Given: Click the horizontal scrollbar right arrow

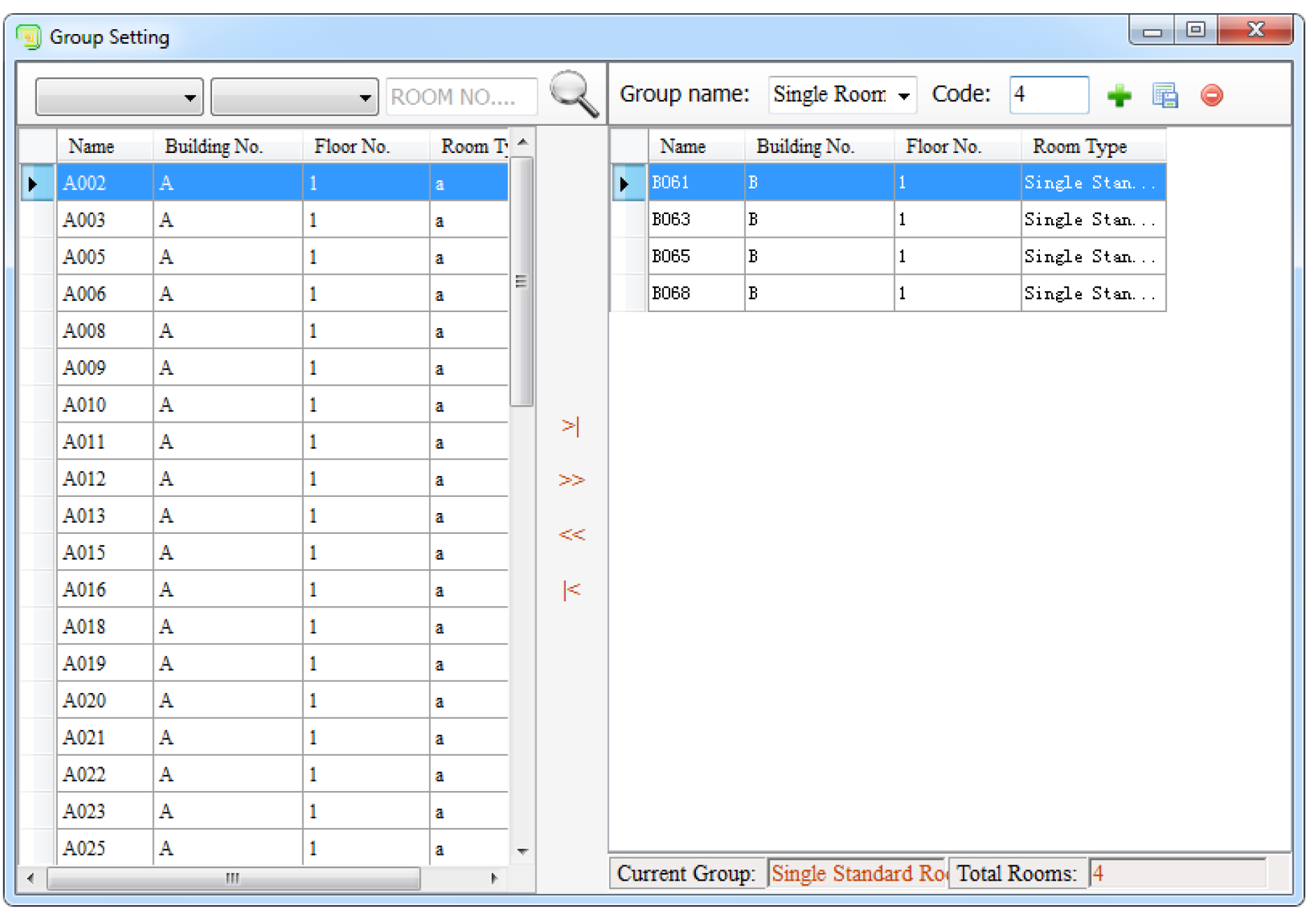Looking at the screenshot, I should [x=494, y=878].
